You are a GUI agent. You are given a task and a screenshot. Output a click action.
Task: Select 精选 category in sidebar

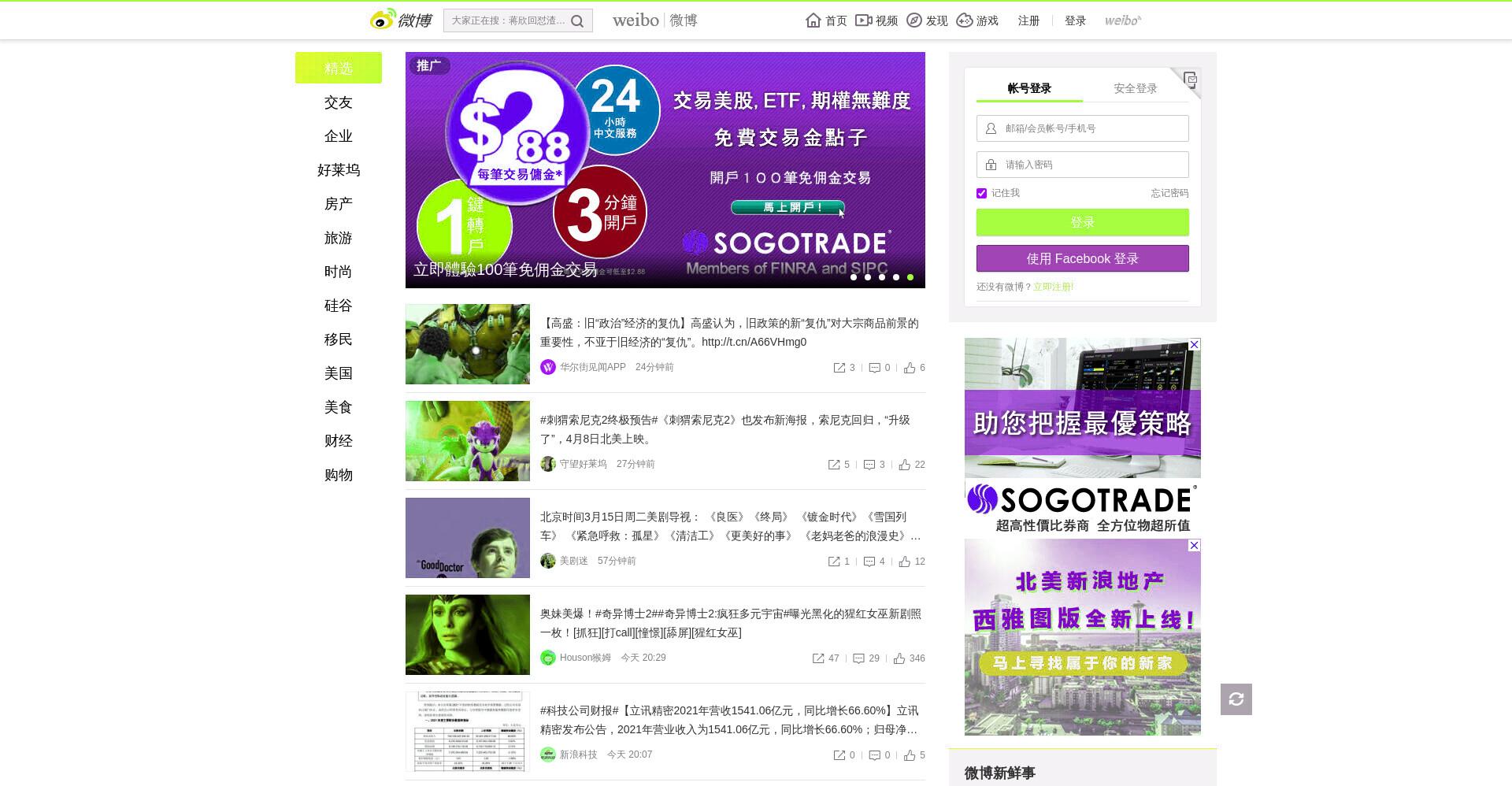(x=339, y=68)
